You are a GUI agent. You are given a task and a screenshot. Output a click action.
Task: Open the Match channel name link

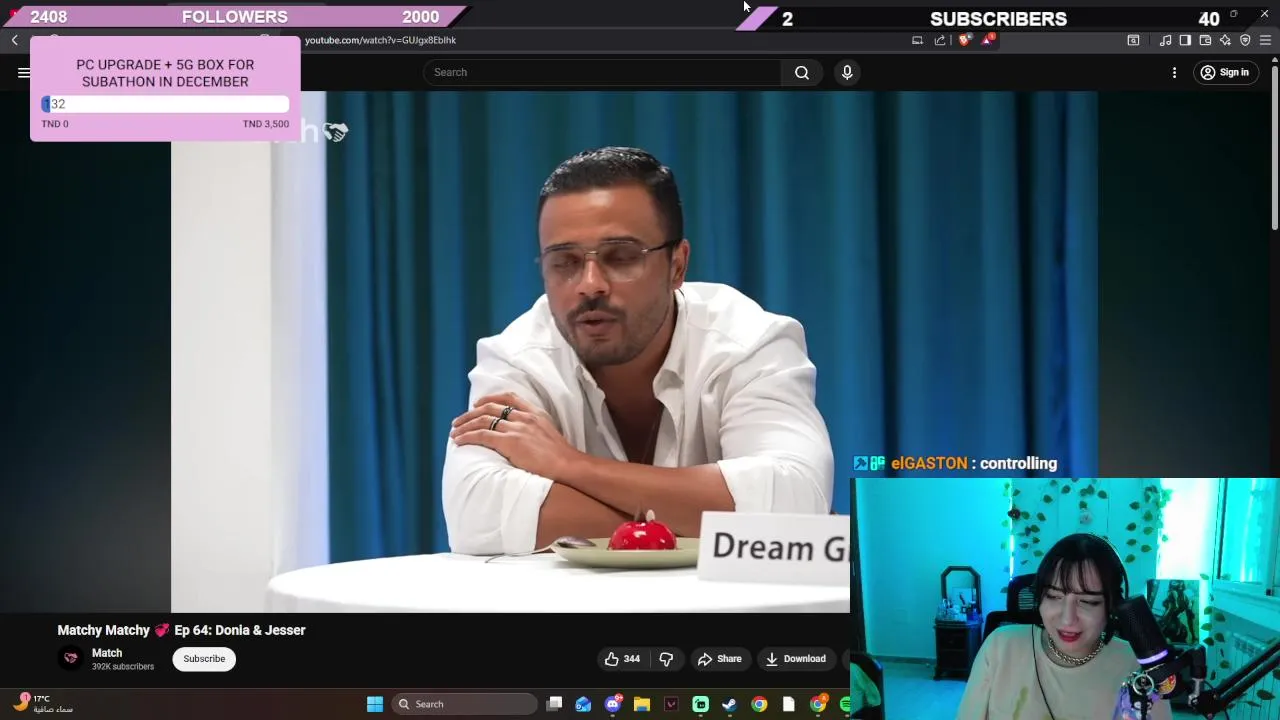107,653
